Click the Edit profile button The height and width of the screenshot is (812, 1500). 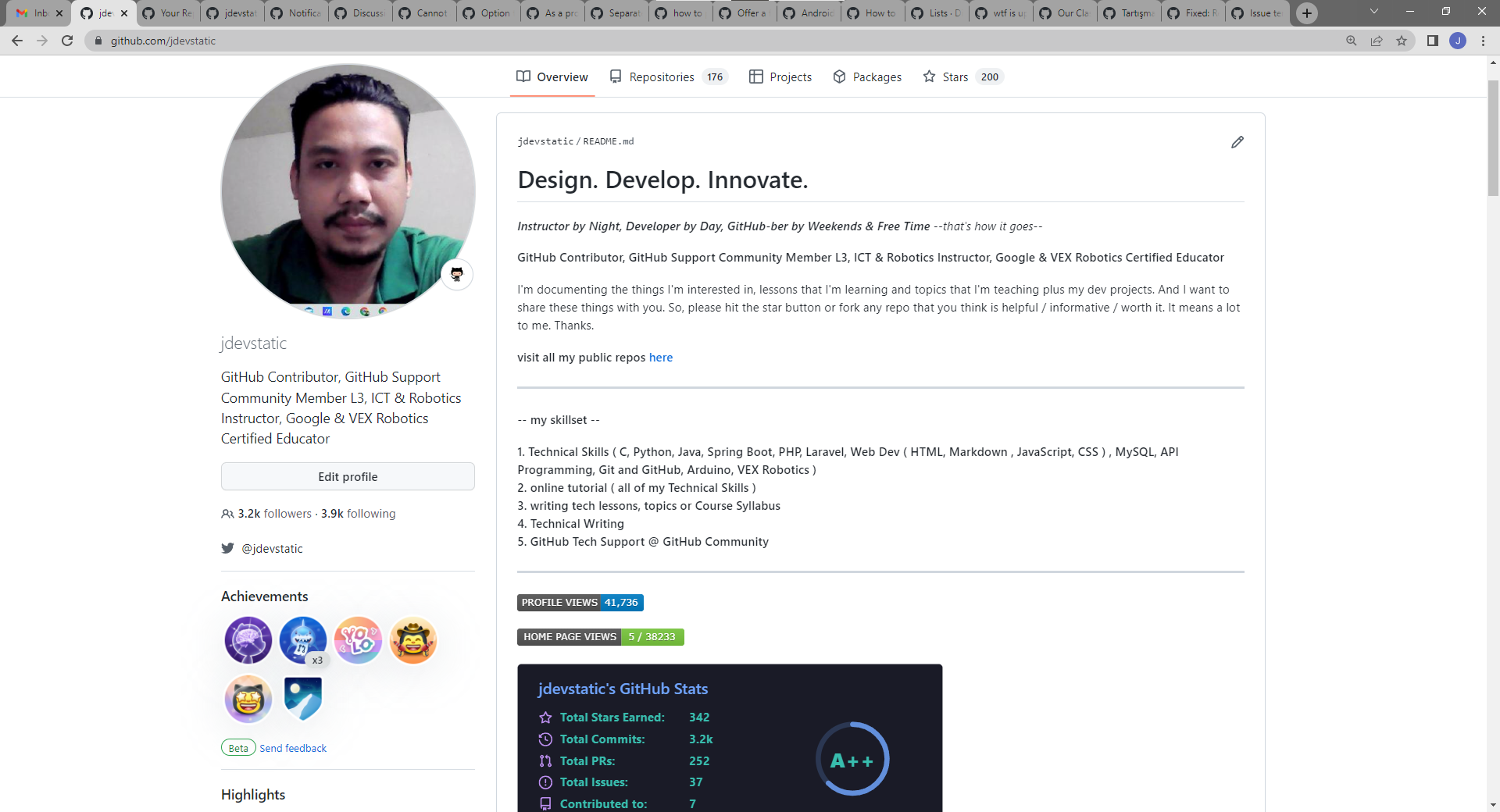(x=348, y=476)
